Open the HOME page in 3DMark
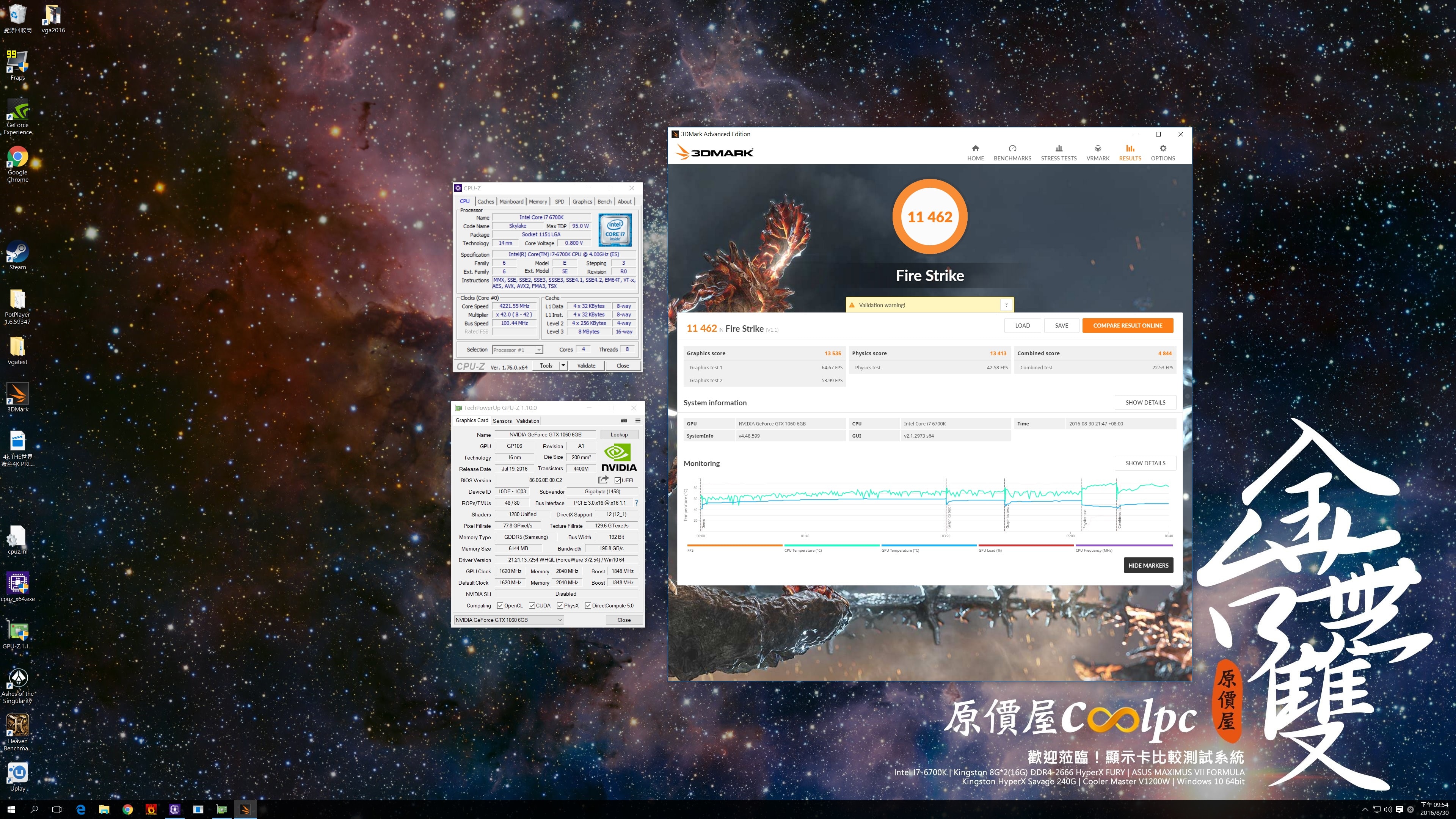This screenshot has width=1456, height=819. pos(975,152)
